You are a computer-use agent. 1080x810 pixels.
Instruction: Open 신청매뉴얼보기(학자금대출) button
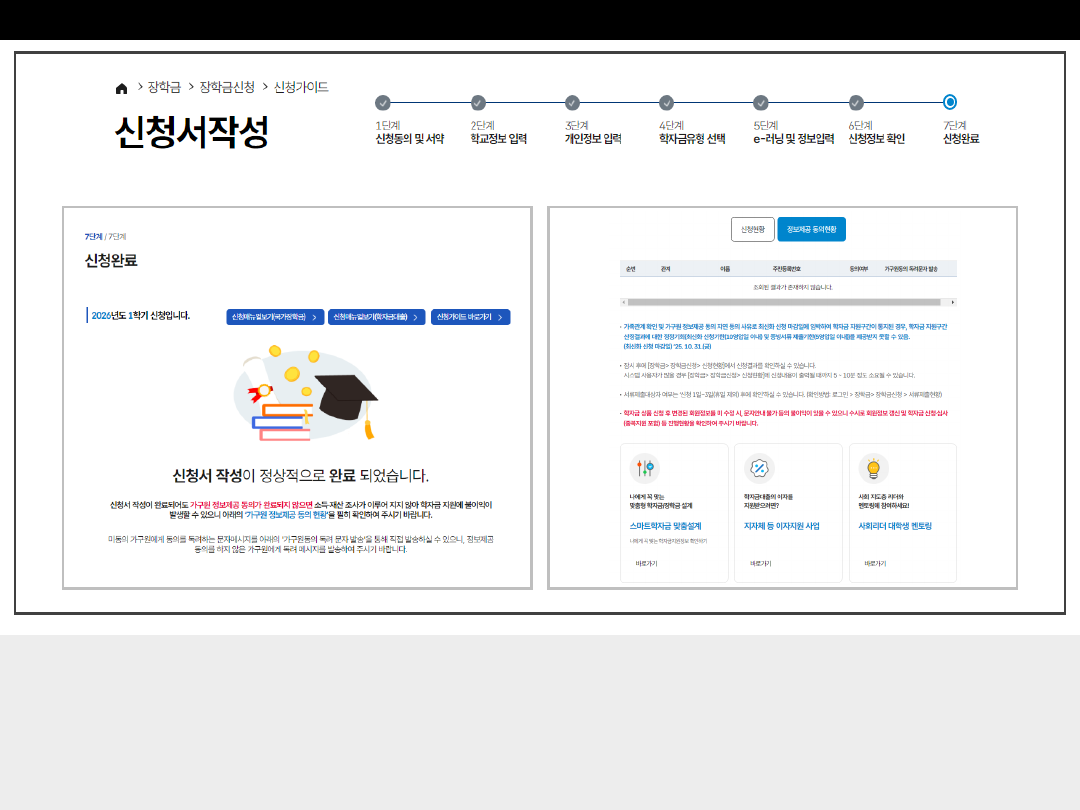[x=377, y=317]
